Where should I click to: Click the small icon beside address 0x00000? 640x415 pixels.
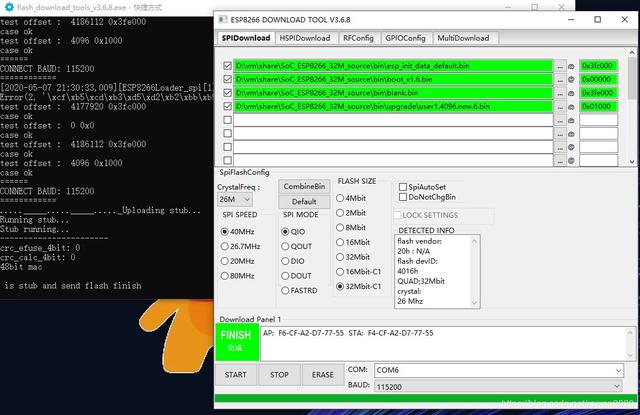coord(571,80)
